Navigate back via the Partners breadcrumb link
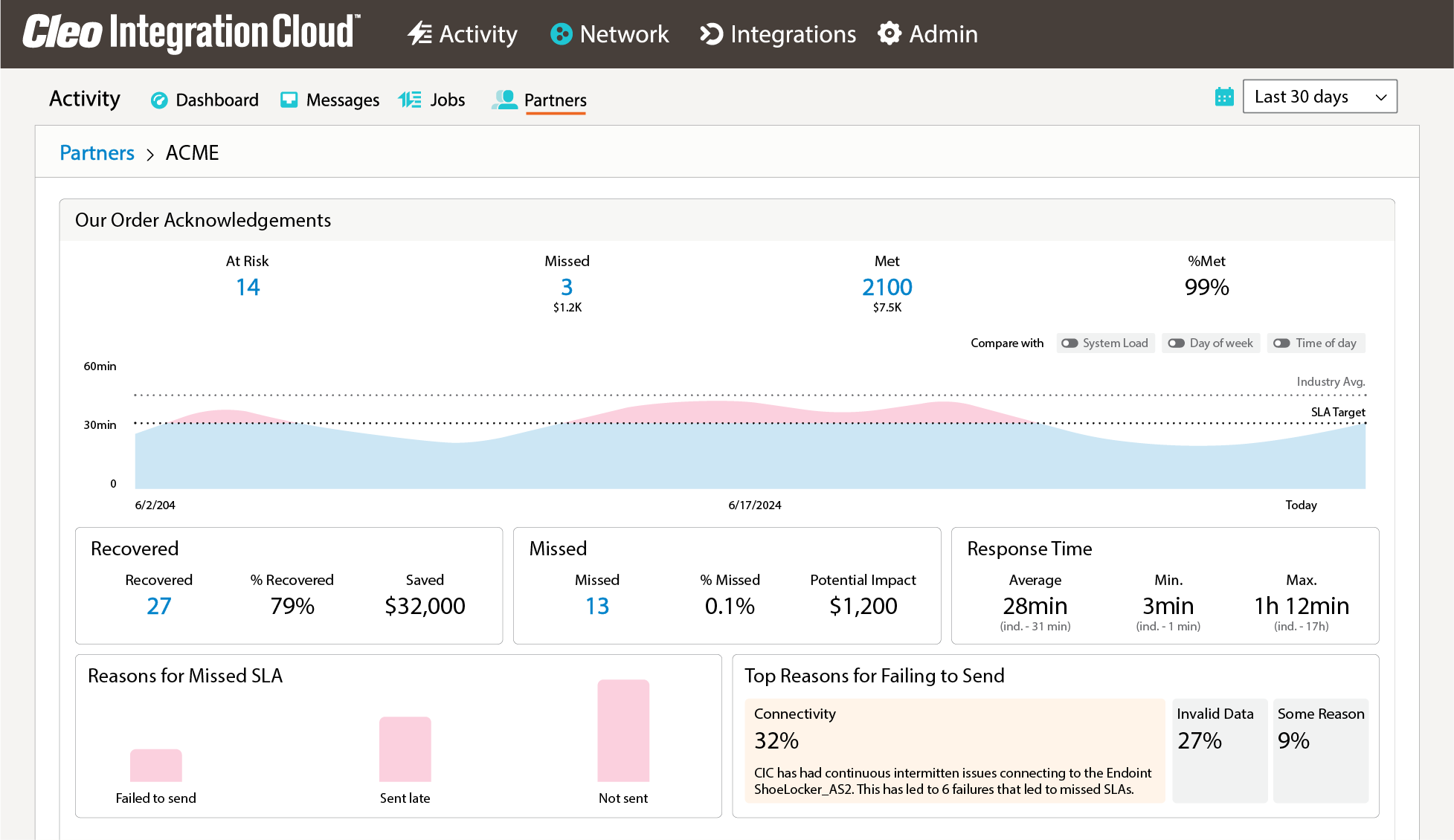 point(97,152)
